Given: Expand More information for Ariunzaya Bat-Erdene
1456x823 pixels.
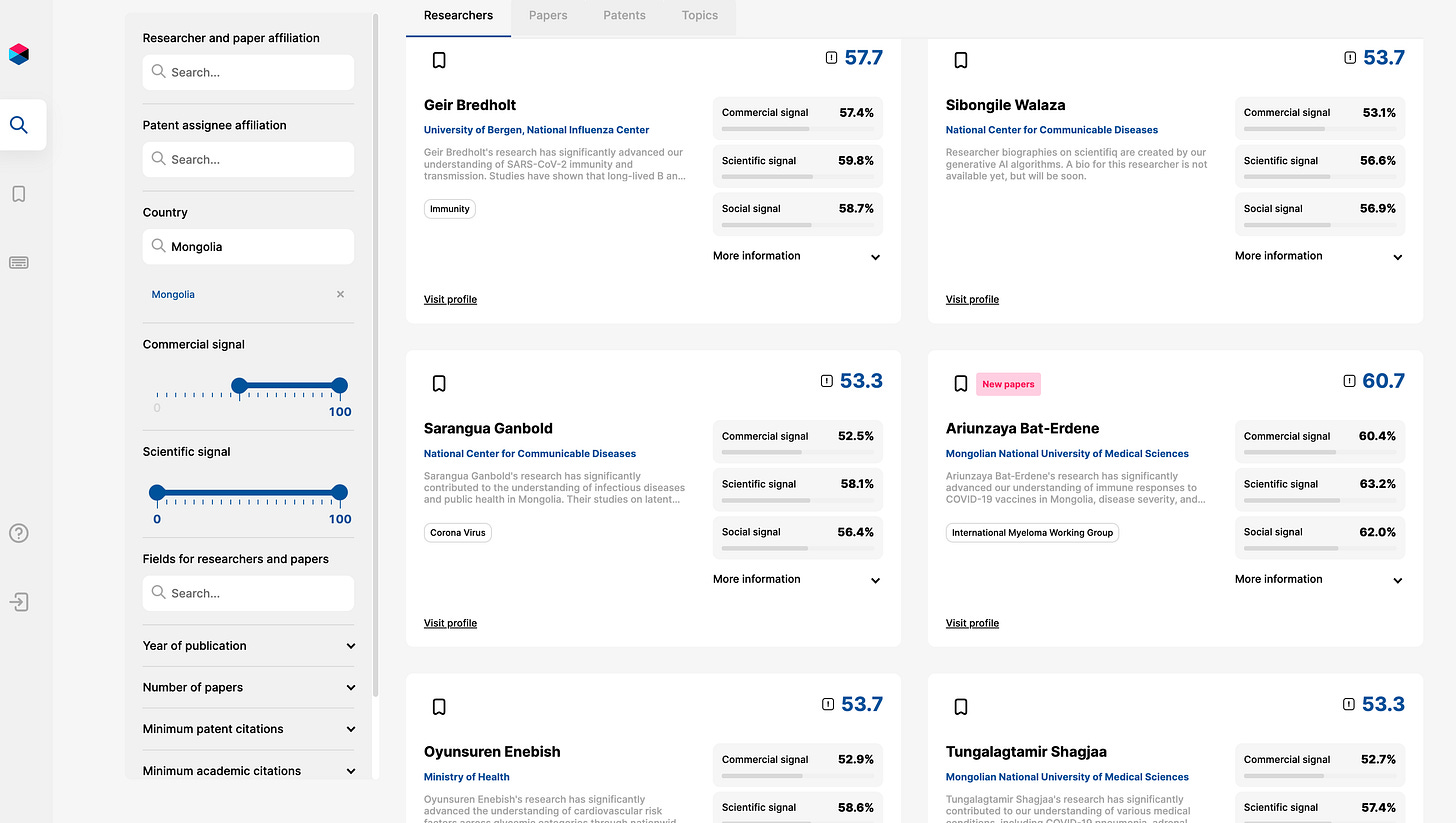Looking at the screenshot, I should pos(1320,579).
